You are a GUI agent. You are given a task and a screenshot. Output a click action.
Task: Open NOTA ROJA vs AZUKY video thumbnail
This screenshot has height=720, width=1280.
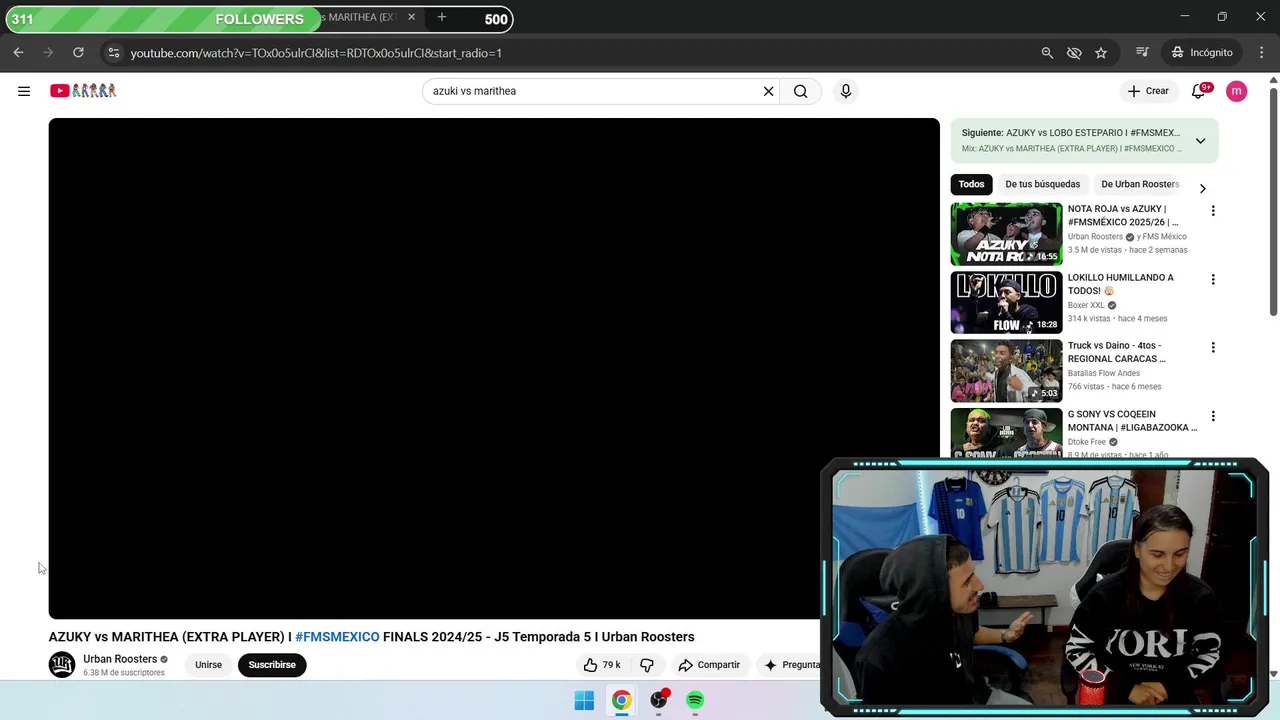1006,234
